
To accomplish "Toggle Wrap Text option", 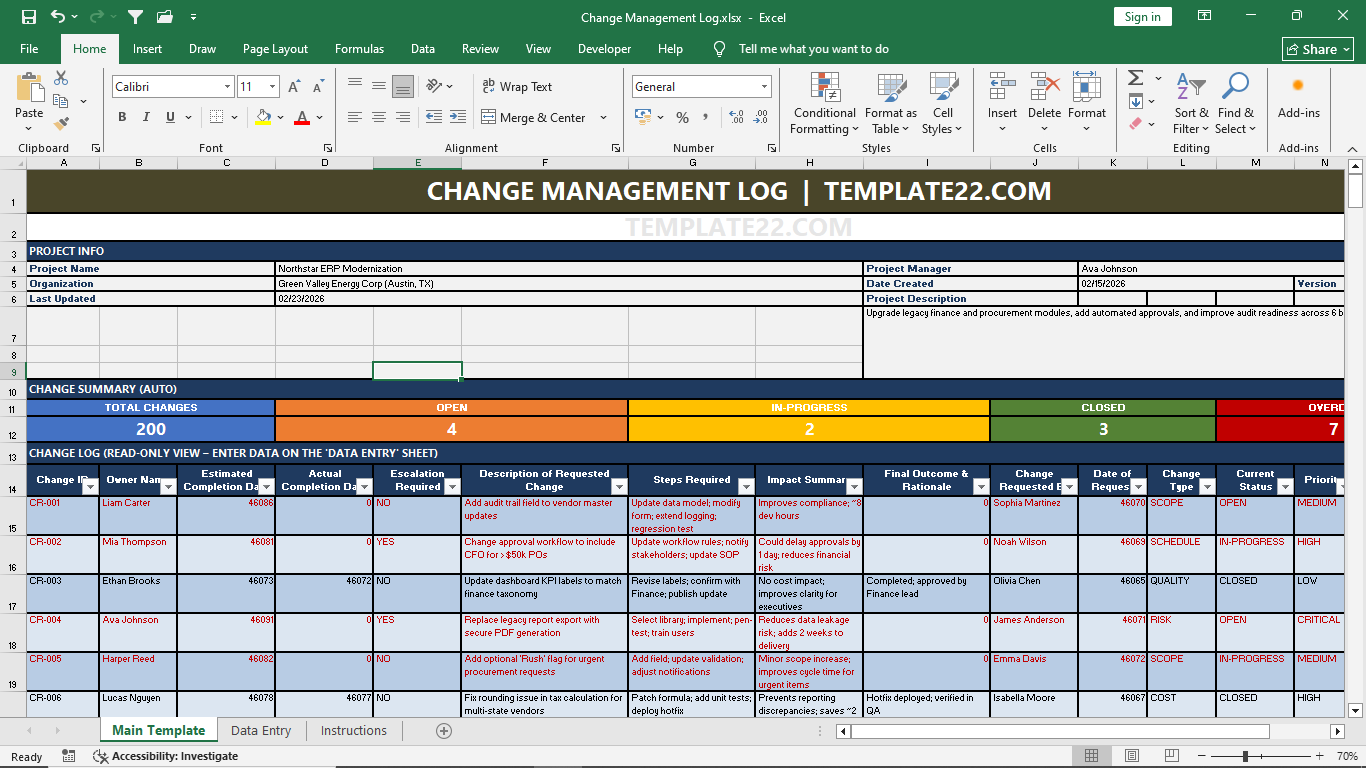I will coord(517,87).
